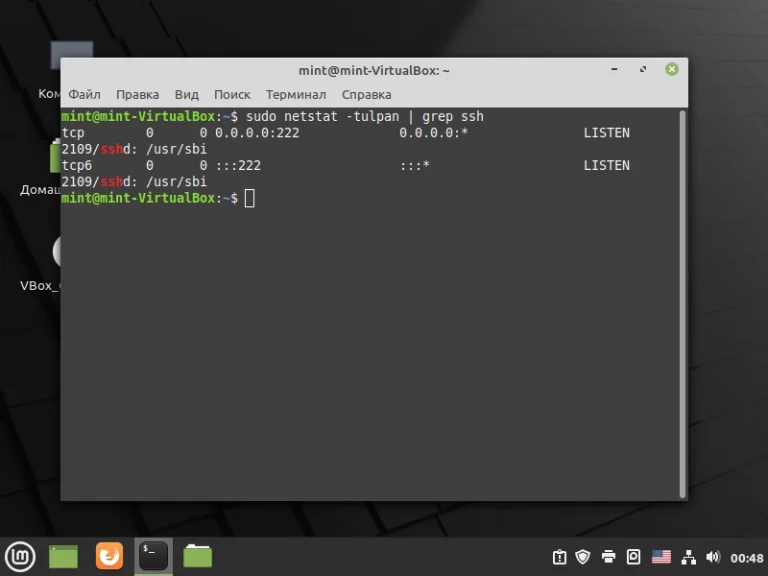Click the text 0.0.0.0:222 in the output
The image size is (768, 576).
coord(257,133)
